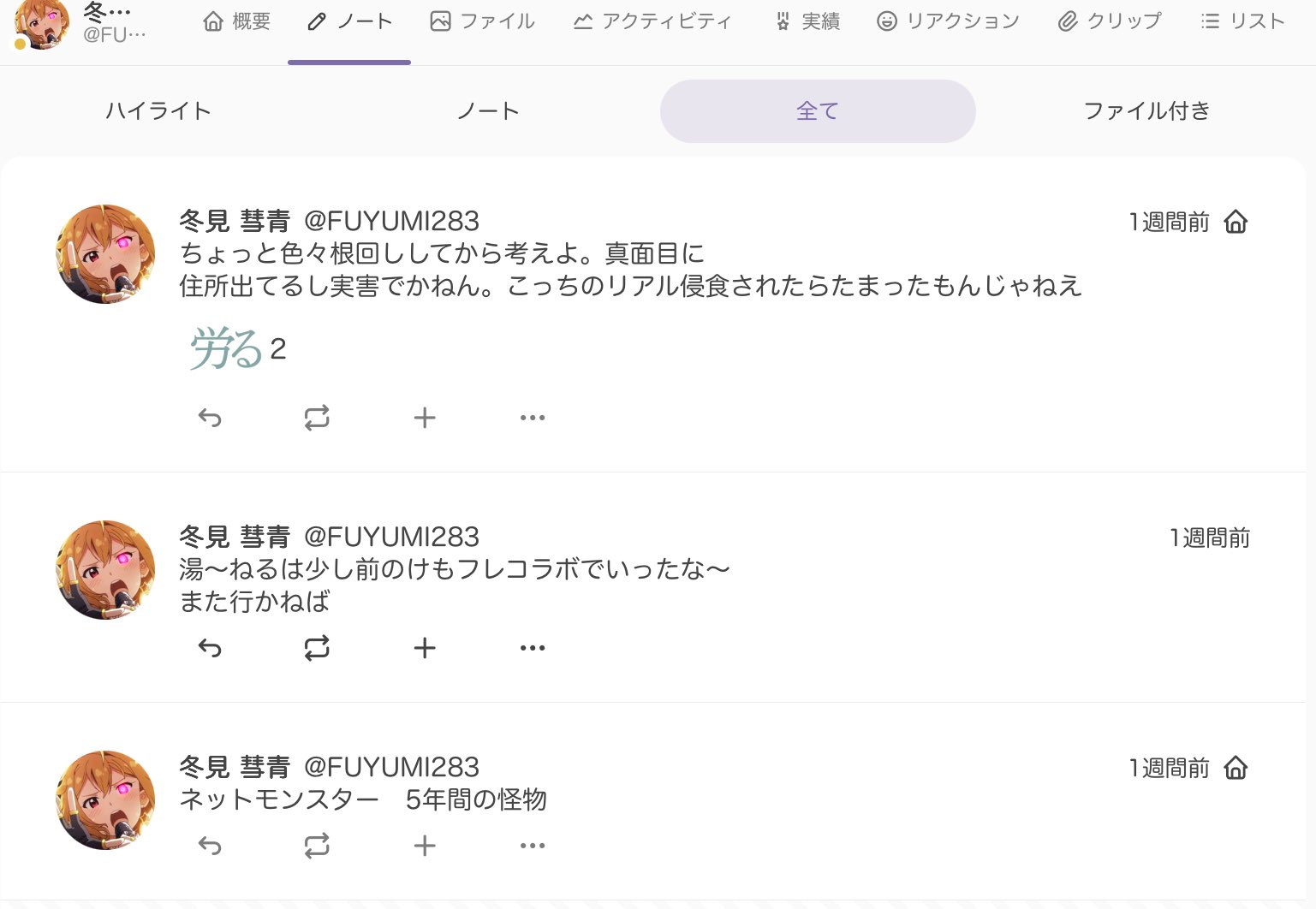This screenshot has height=909, width=1316.
Task: Renote the first post about 住所
Action: pyautogui.click(x=317, y=418)
